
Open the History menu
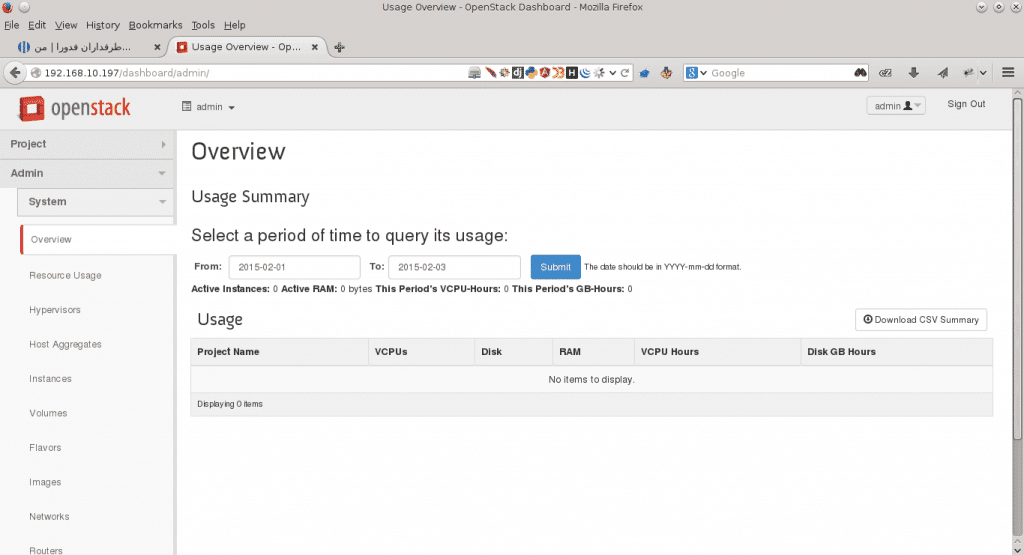[103, 25]
